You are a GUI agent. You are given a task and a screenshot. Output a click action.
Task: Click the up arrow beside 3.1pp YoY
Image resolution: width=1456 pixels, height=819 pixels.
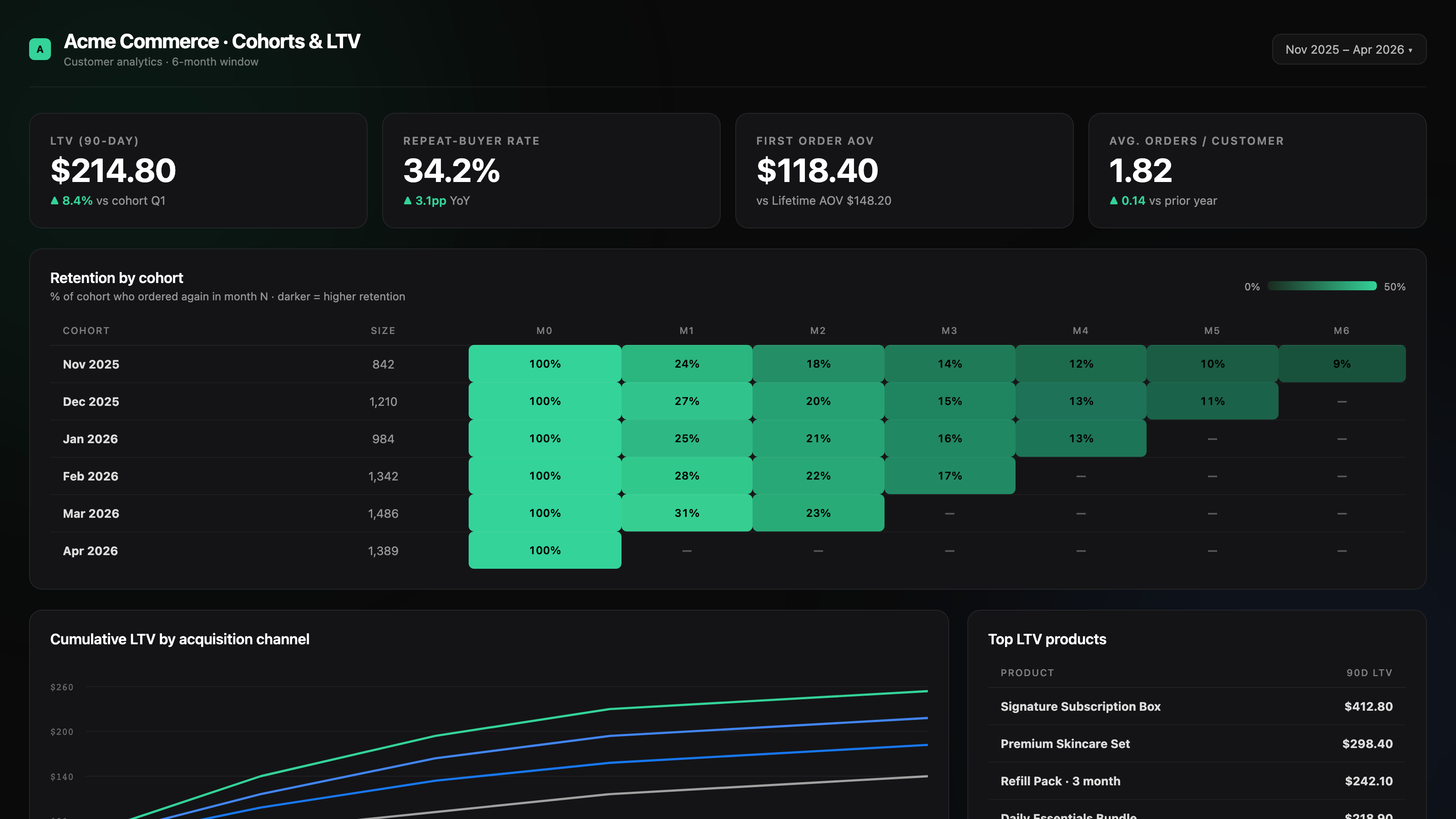point(408,201)
